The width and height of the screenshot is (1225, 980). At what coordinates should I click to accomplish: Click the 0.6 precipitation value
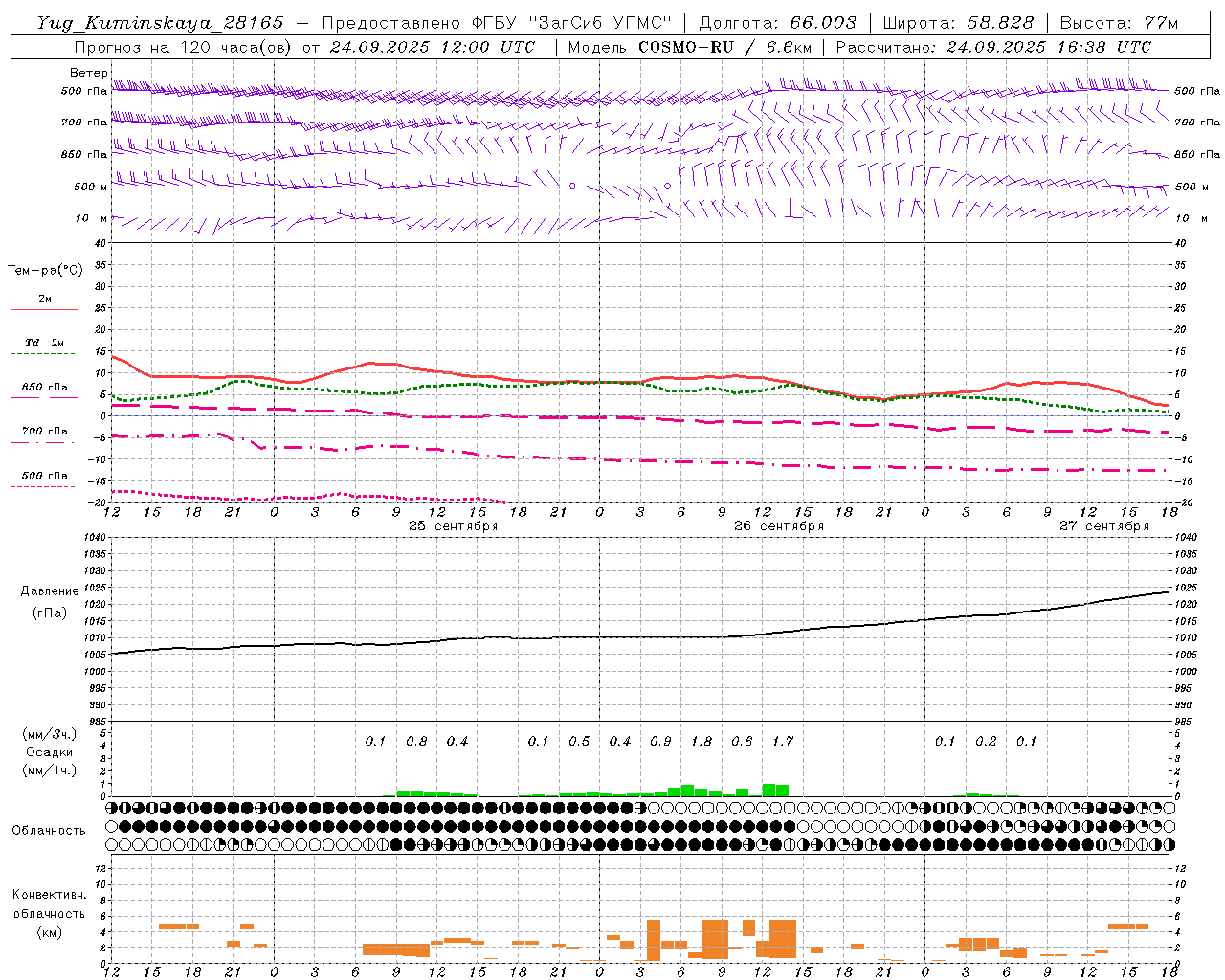coord(742,742)
